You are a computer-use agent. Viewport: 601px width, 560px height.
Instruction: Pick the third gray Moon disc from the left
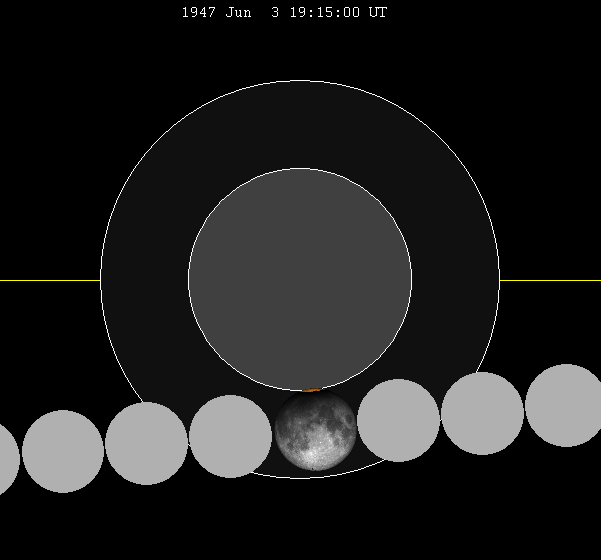coord(147,443)
